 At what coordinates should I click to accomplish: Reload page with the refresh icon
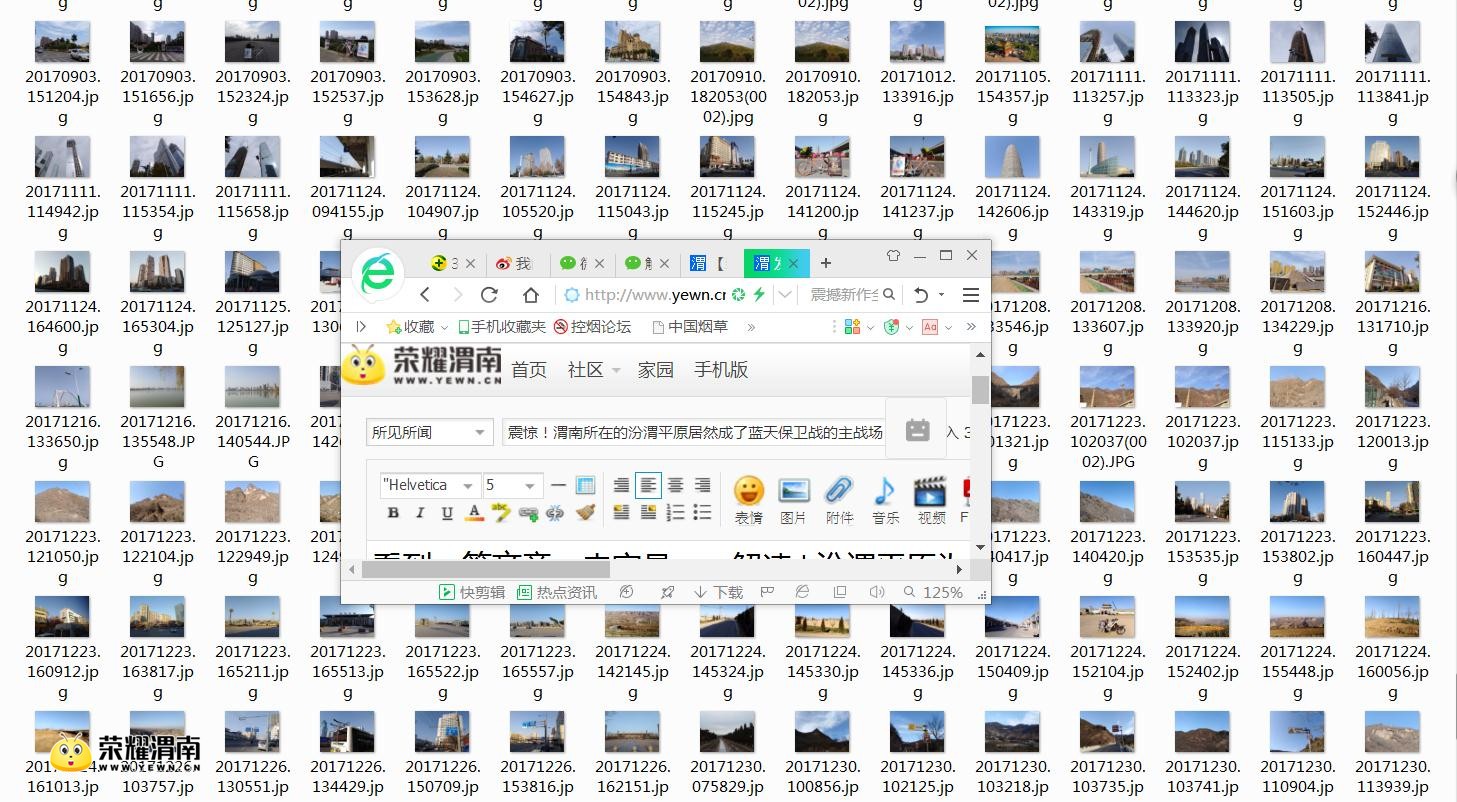click(489, 295)
